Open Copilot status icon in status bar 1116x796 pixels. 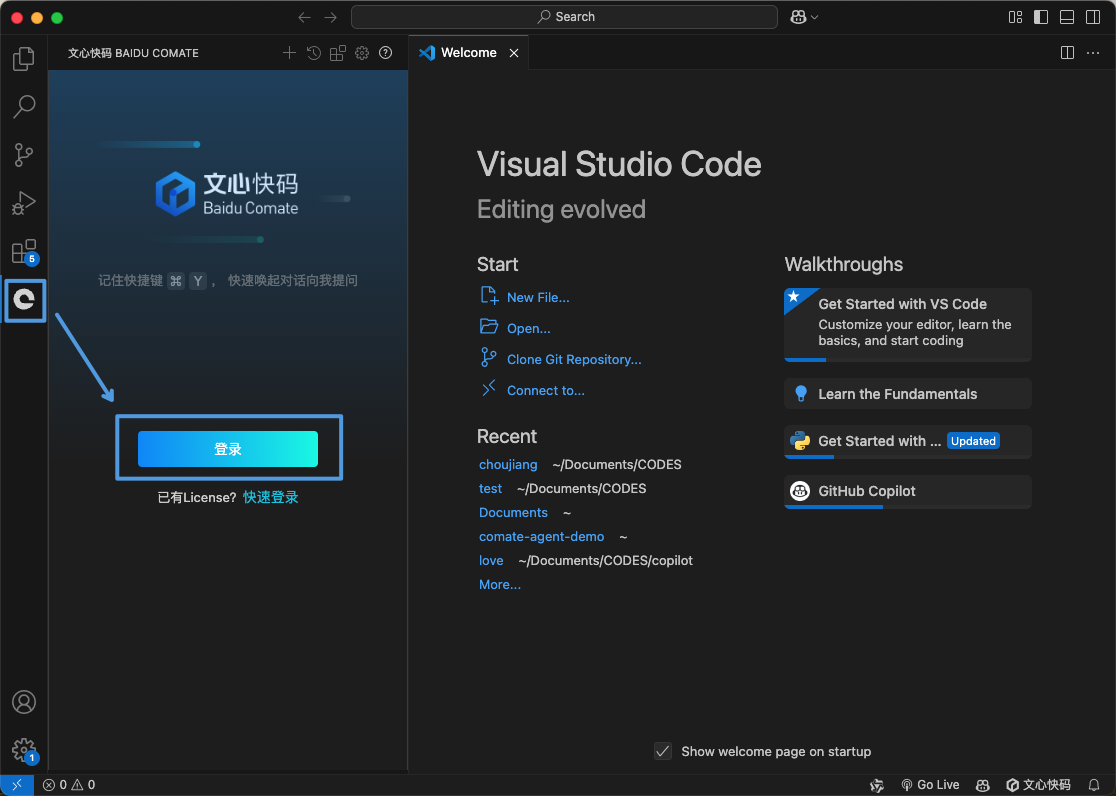[983, 785]
